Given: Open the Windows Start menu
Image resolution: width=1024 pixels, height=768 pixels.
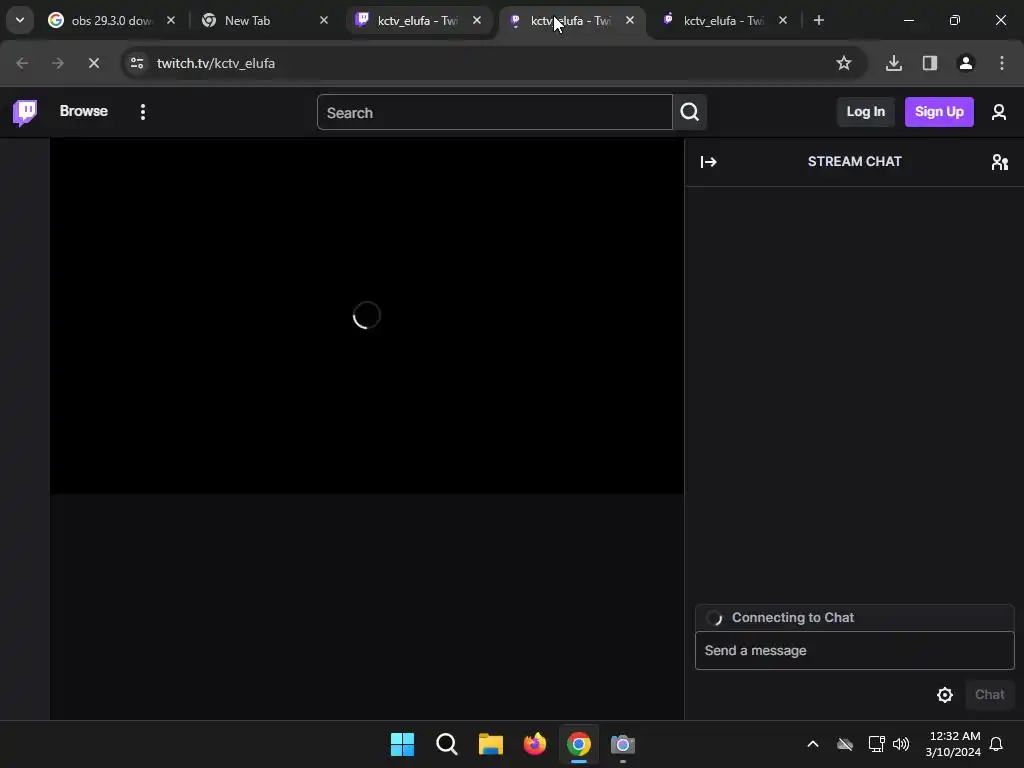Looking at the screenshot, I should 402,744.
